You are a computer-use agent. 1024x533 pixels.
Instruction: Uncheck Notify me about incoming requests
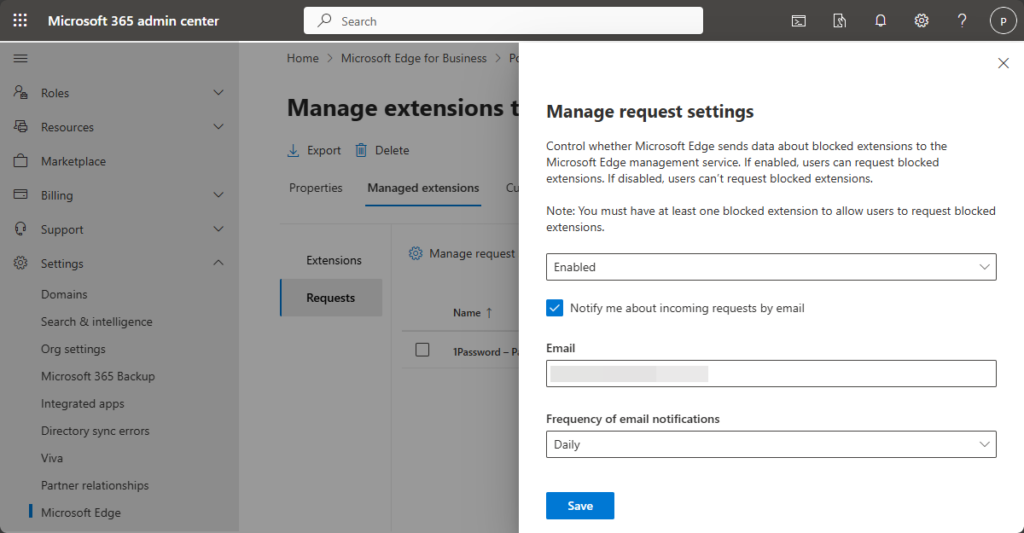point(555,308)
